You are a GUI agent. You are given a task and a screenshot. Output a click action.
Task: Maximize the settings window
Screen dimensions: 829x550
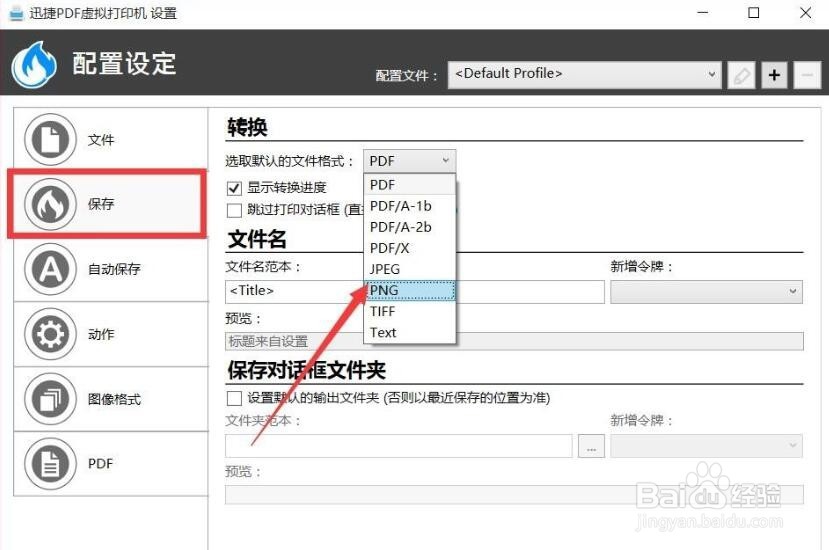coord(754,13)
